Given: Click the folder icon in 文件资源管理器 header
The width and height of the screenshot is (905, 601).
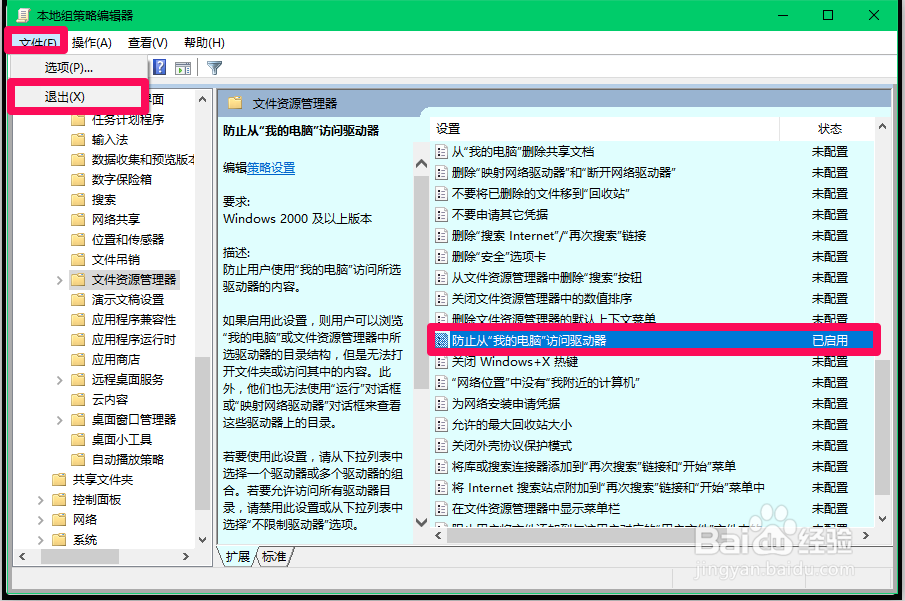Looking at the screenshot, I should tap(235, 103).
